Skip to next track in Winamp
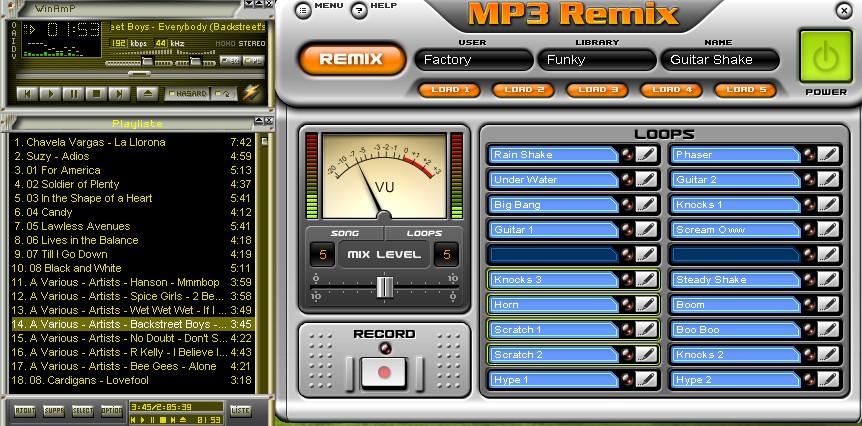The image size is (862, 426). [x=119, y=93]
